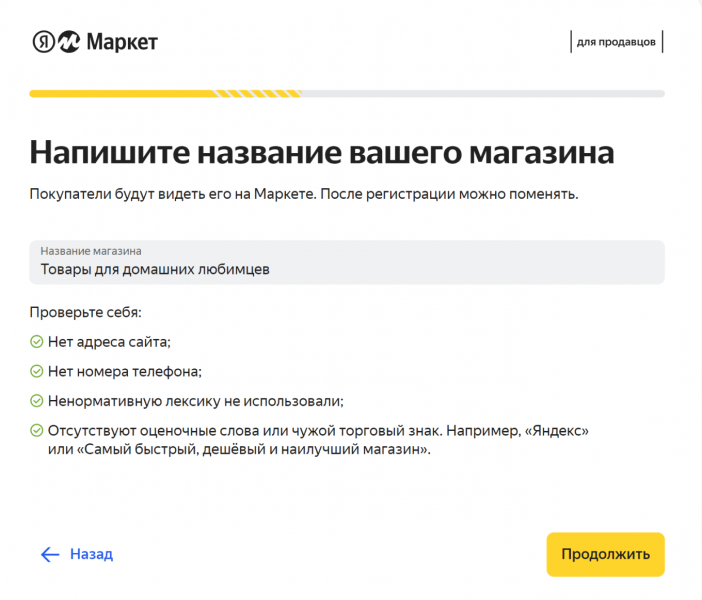Viewport: 702px width, 600px height.
Task: Click the 'Маркет' logo text
Action: click(122, 42)
